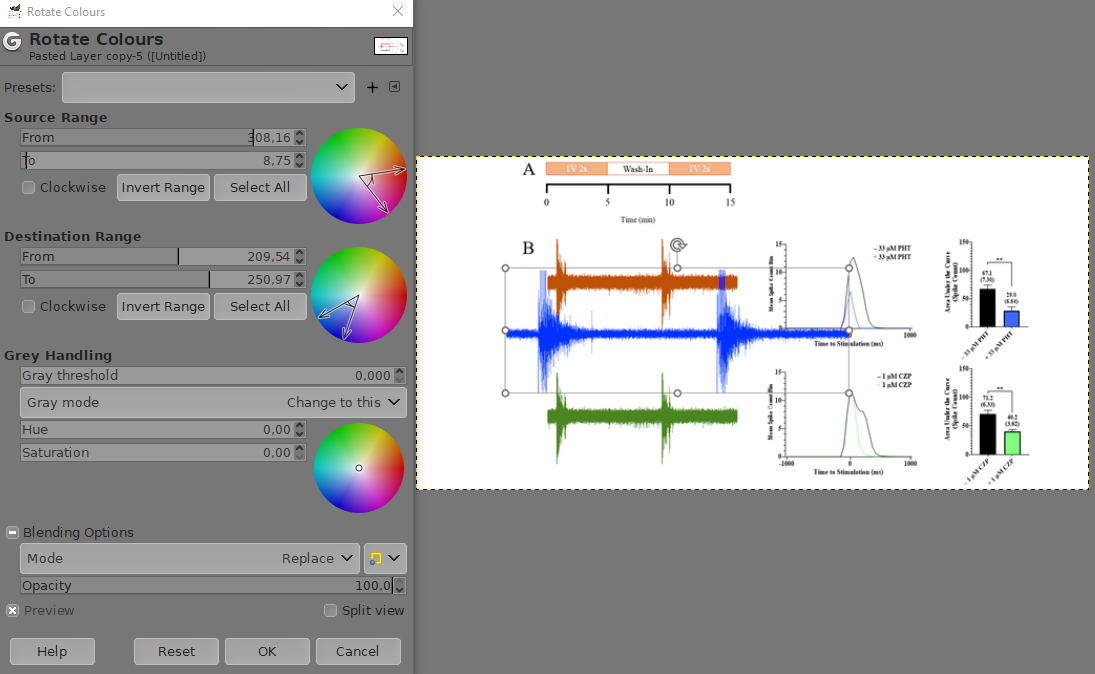The height and width of the screenshot is (674, 1095).
Task: Click Select All under Destination Range
Action: point(260,306)
